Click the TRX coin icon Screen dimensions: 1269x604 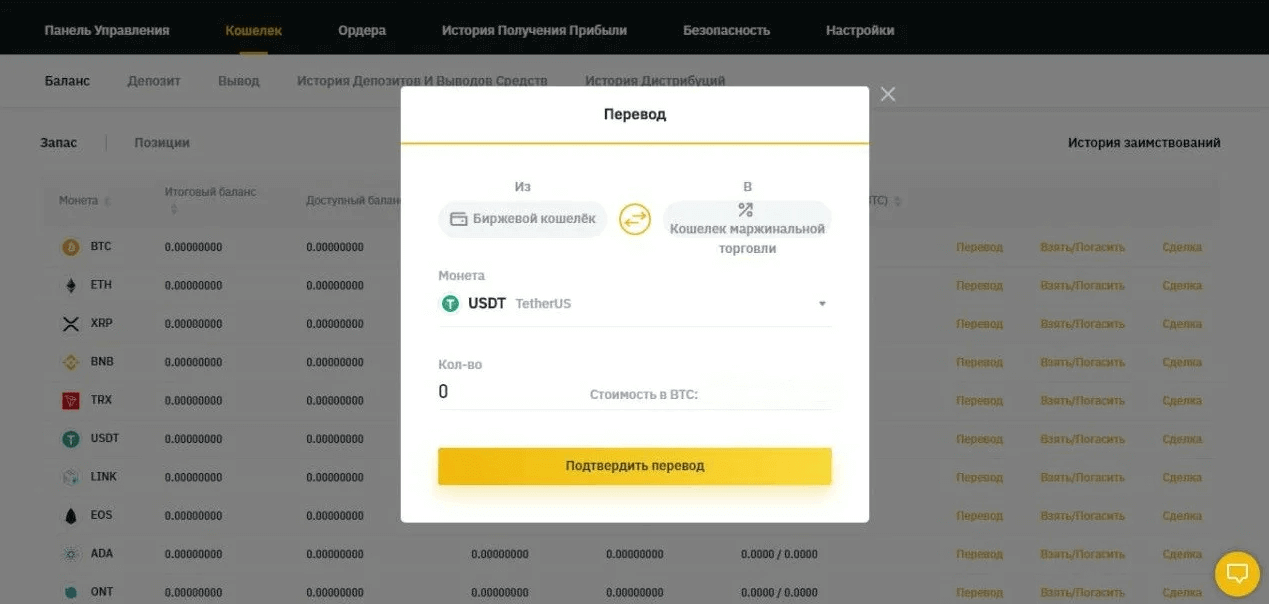tap(71, 400)
